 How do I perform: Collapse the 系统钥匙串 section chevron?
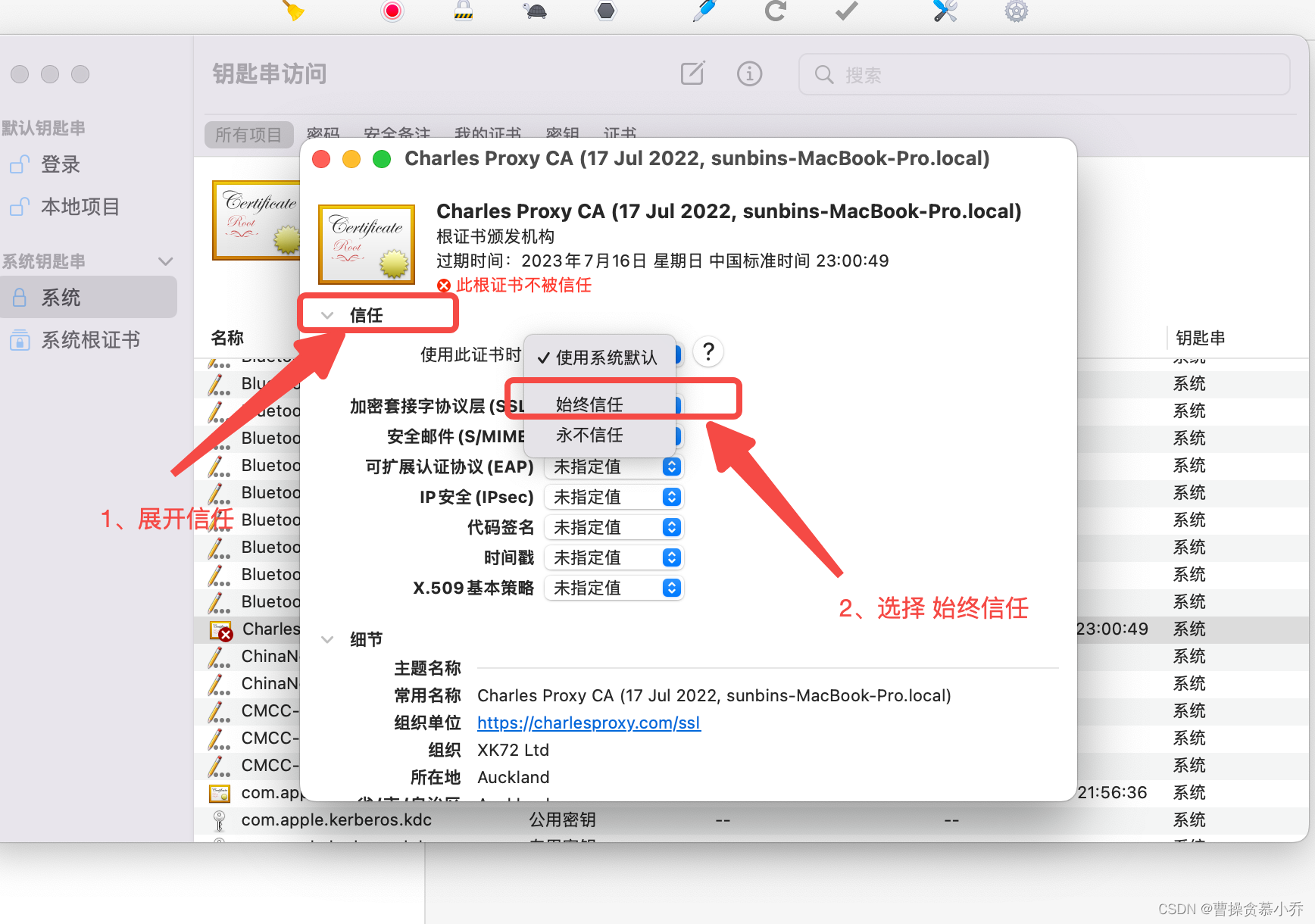[166, 261]
